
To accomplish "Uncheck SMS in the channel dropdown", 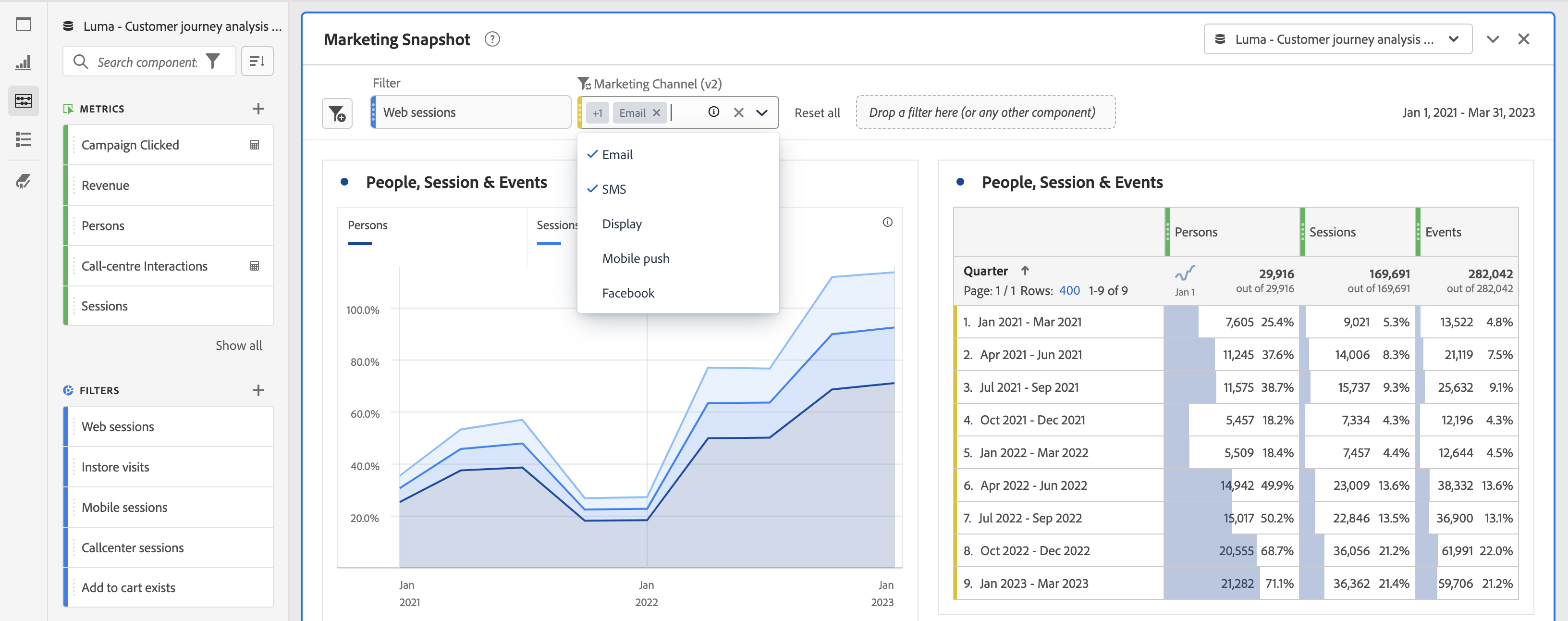I will [x=613, y=189].
